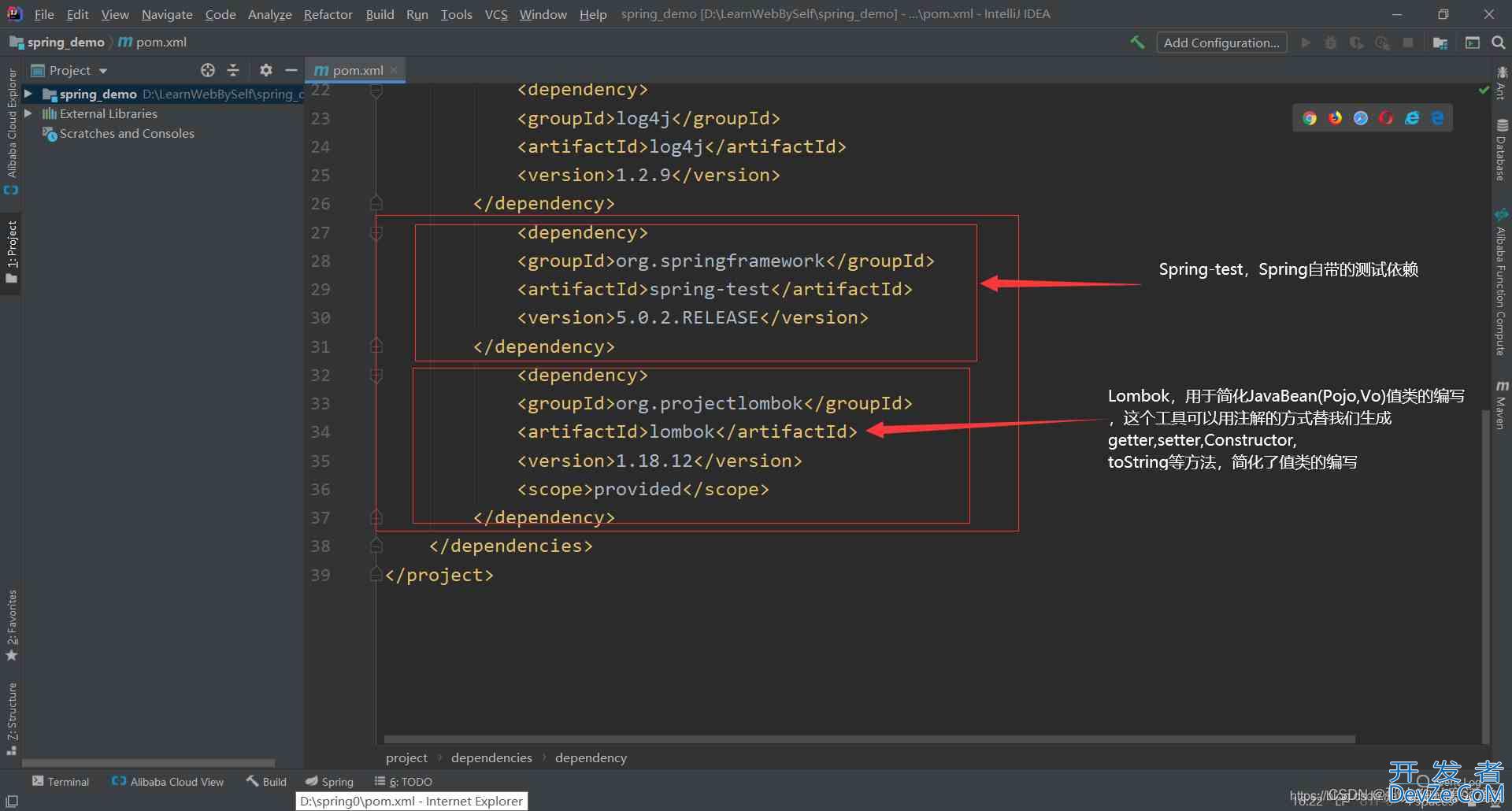The height and width of the screenshot is (811, 1512).
Task: Close the pom.xml editor tab
Action: tap(395, 70)
